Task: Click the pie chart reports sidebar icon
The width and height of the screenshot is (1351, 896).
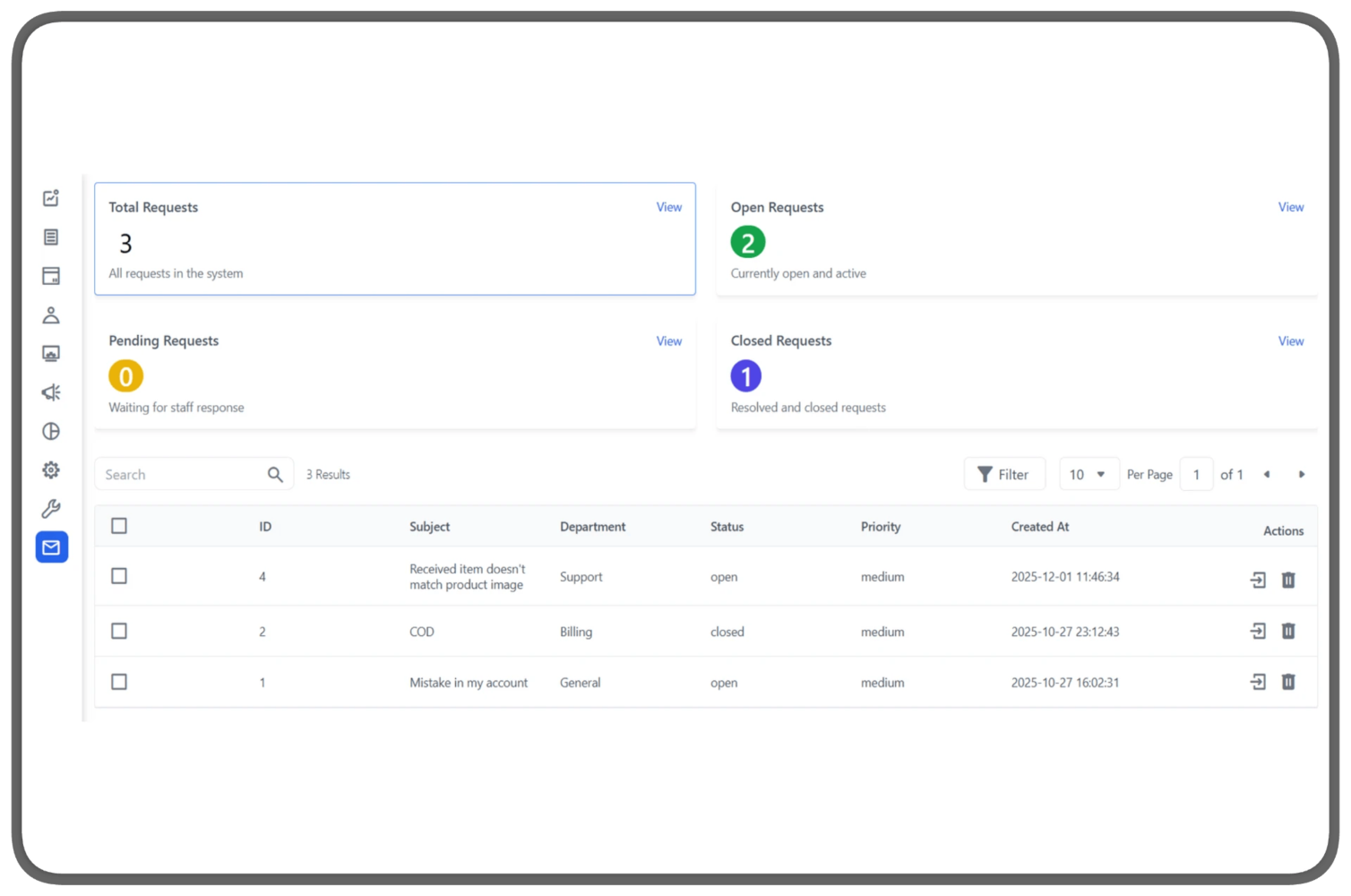Action: [x=51, y=431]
